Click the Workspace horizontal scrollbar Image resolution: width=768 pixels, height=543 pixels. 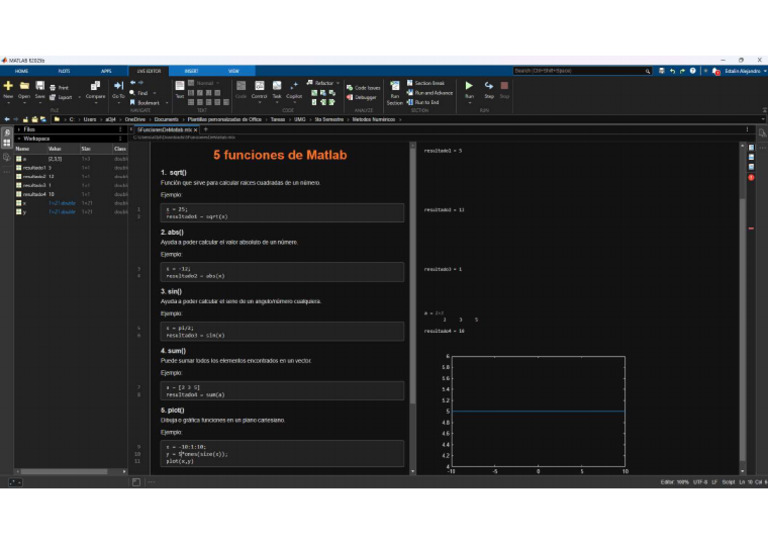tap(64, 472)
